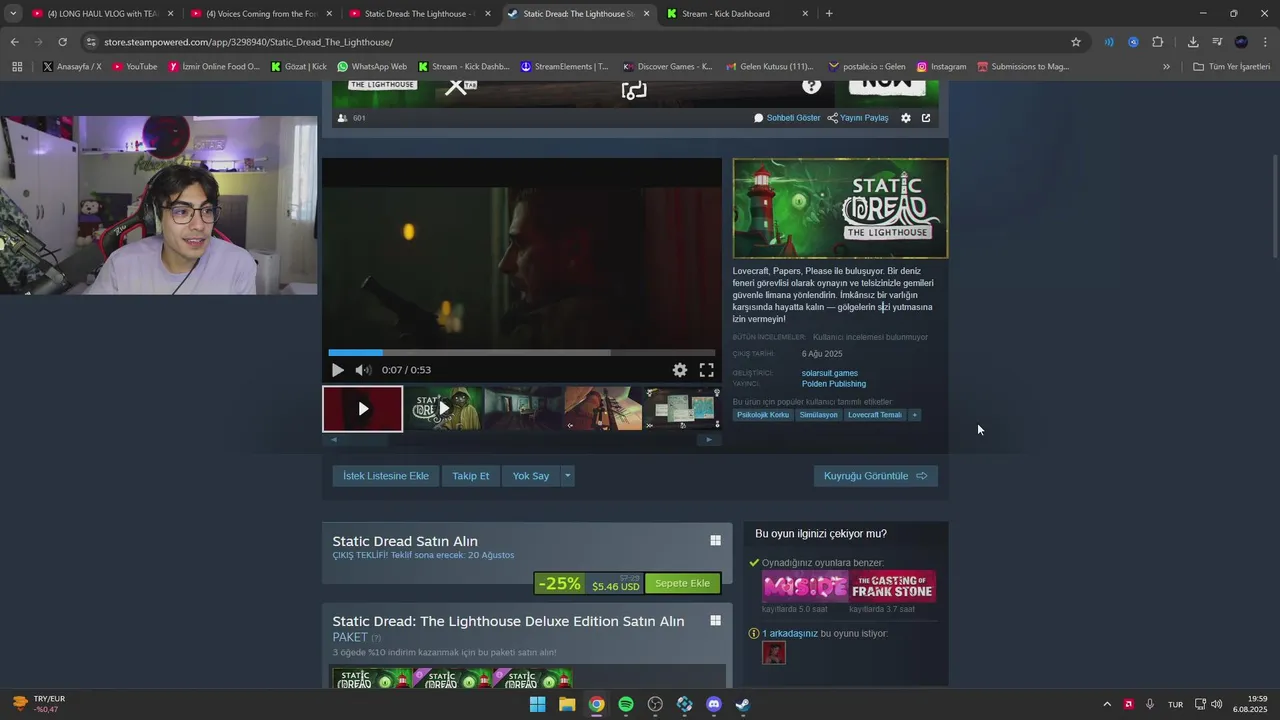
Task: Open File Explorer from taskbar
Action: click(x=567, y=704)
